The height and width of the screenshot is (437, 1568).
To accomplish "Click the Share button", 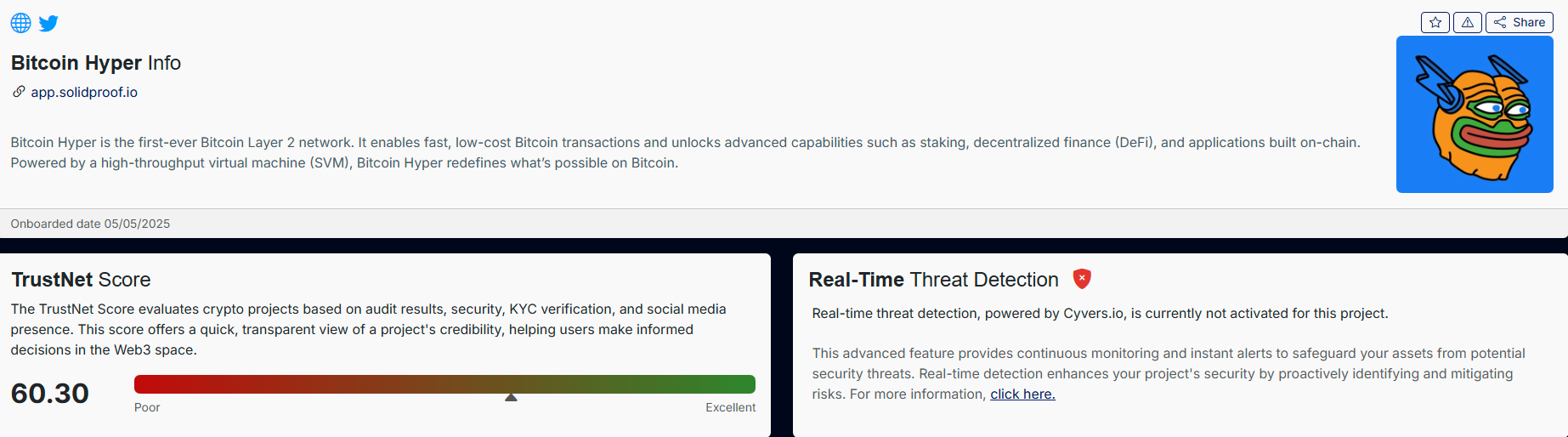I will click(1519, 22).
